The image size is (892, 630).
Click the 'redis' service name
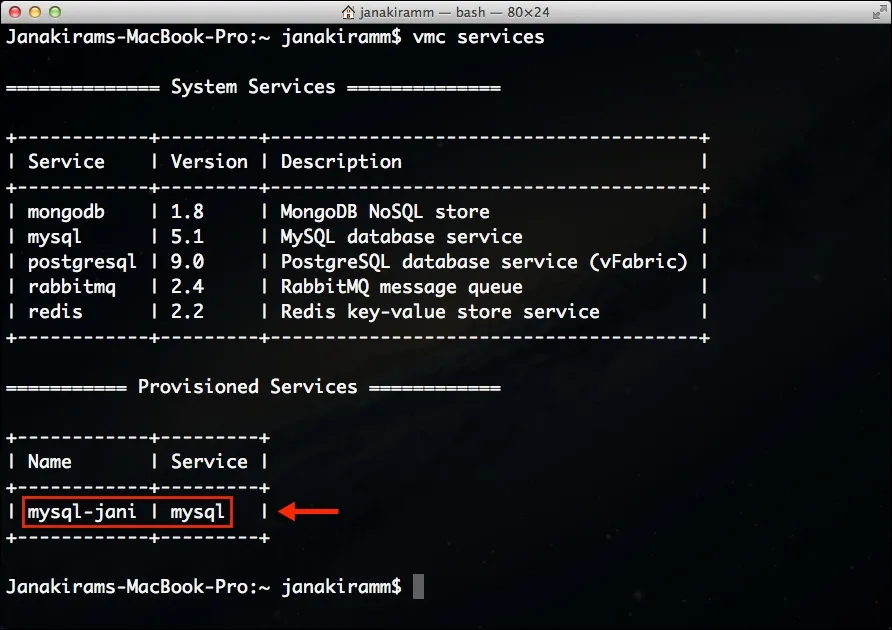click(x=55, y=312)
